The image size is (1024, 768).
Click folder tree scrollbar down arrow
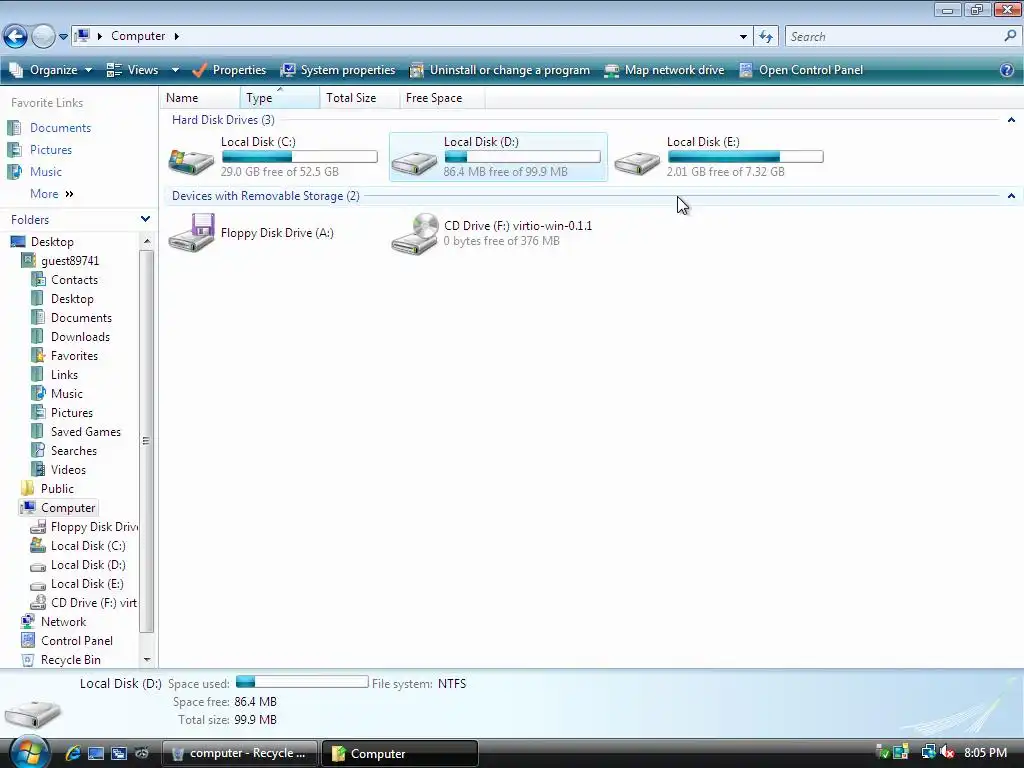coord(147,660)
